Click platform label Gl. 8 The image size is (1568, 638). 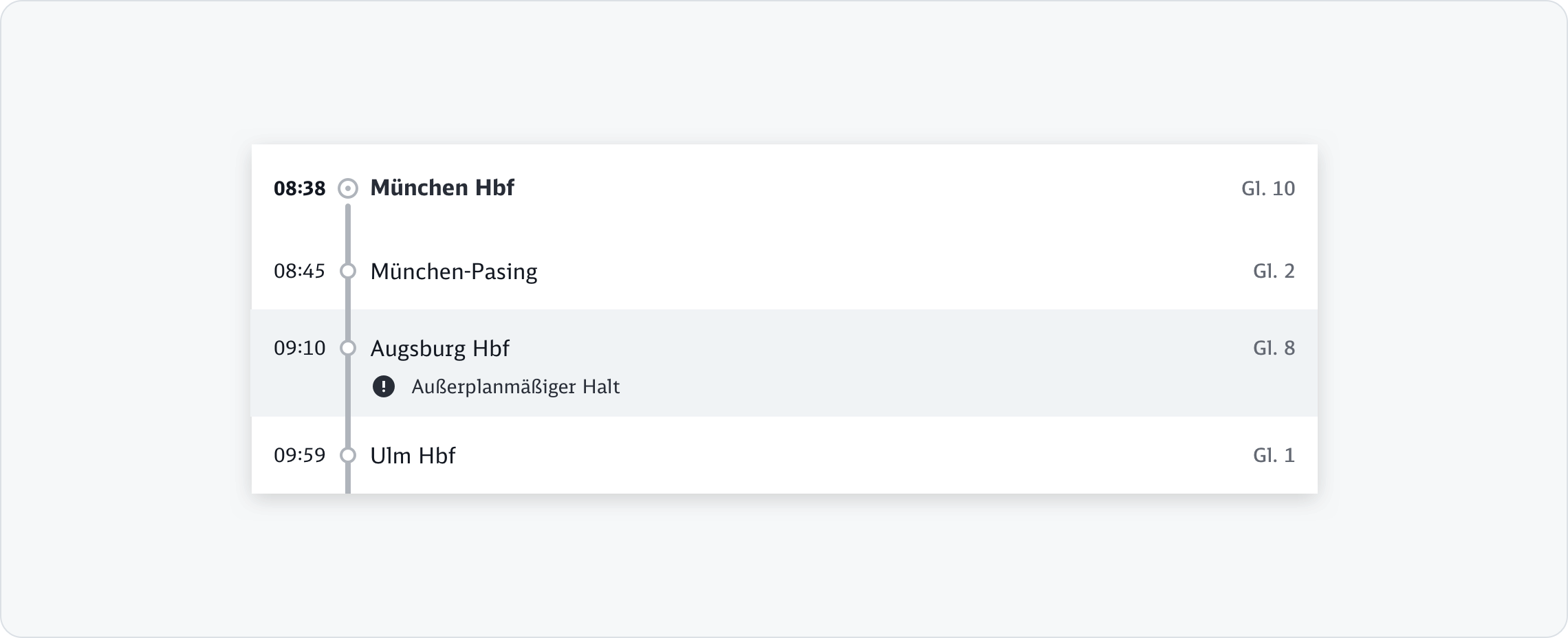click(x=1274, y=349)
